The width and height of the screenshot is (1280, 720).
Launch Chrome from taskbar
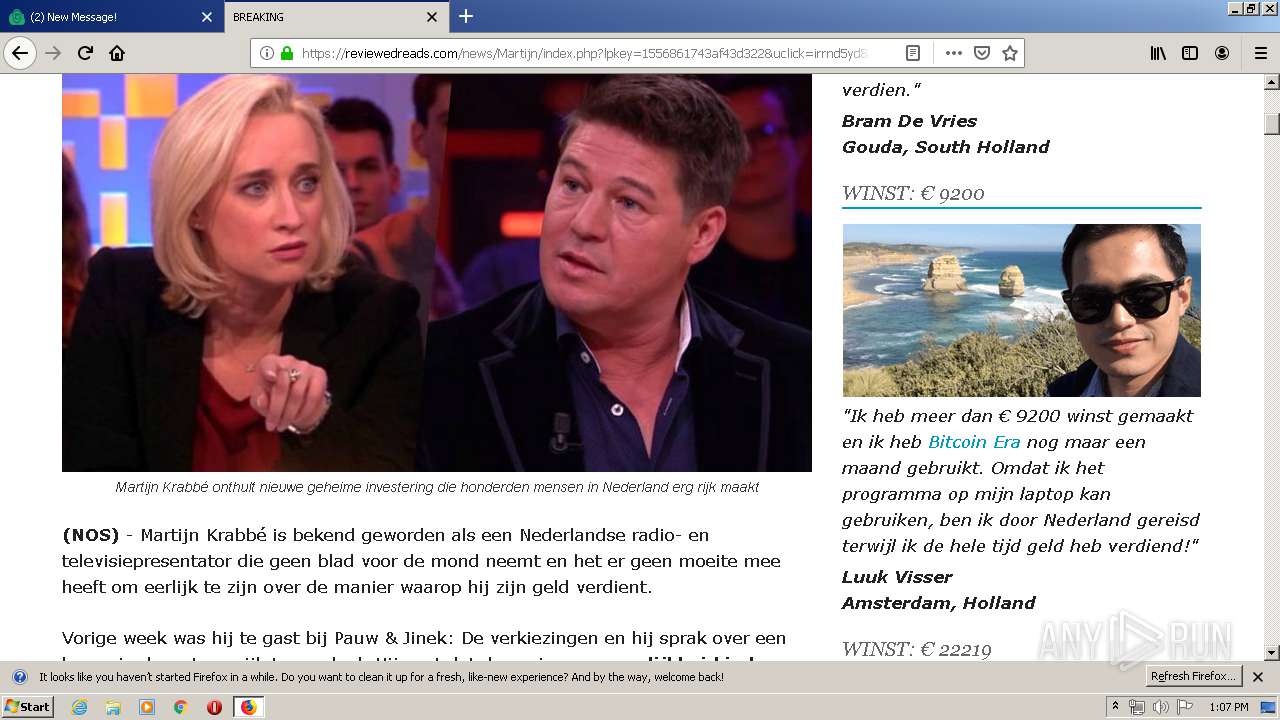tap(181, 707)
